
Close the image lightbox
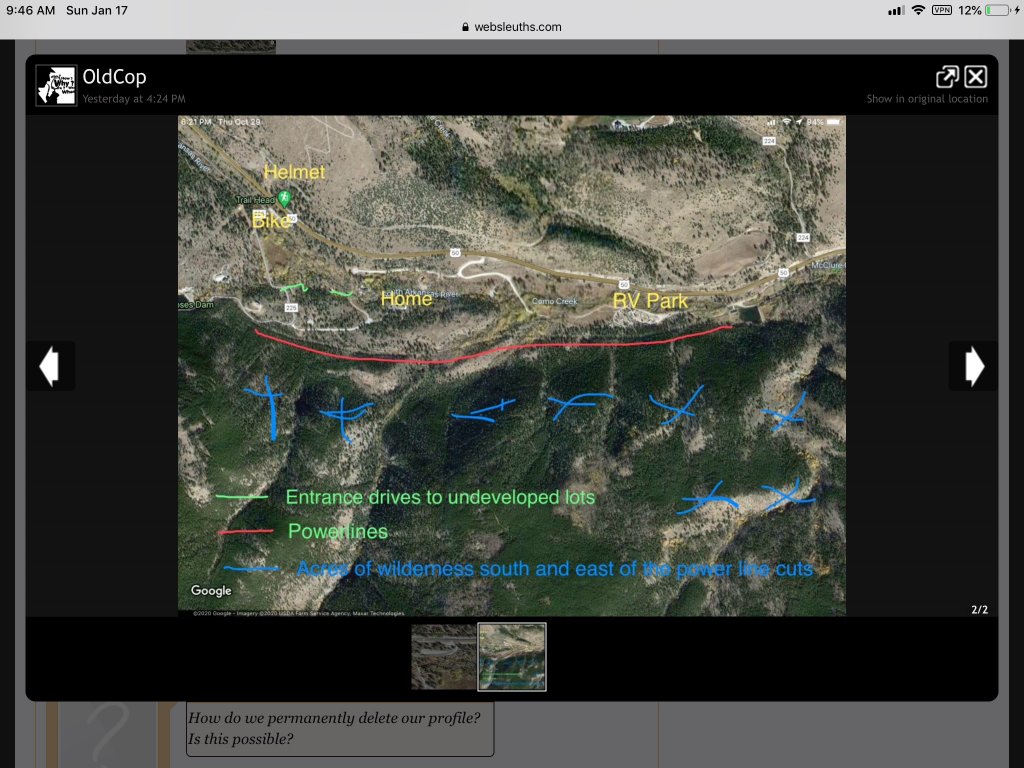point(976,77)
